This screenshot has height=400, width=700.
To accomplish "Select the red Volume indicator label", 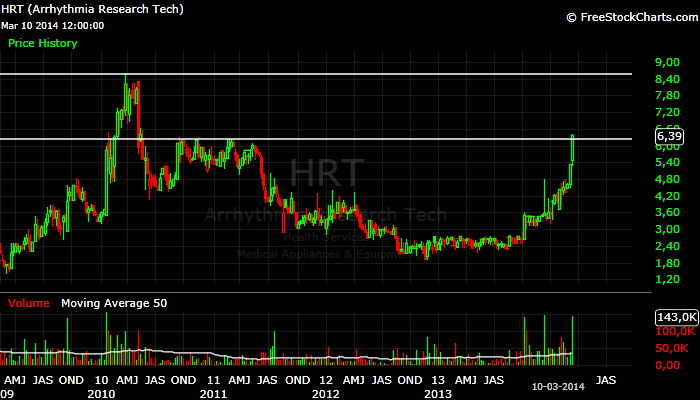I will point(29,303).
